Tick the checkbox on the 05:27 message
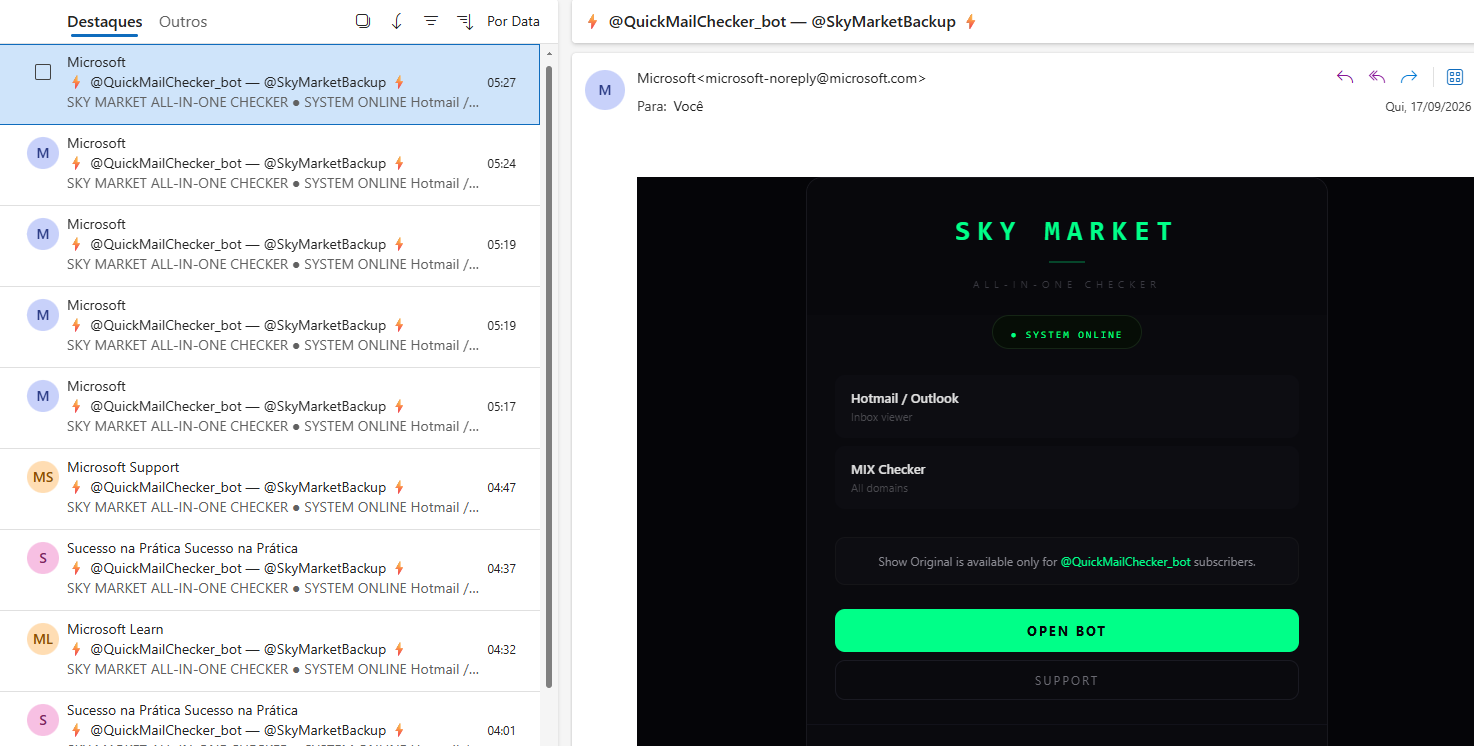1474x746 pixels. (x=43, y=72)
